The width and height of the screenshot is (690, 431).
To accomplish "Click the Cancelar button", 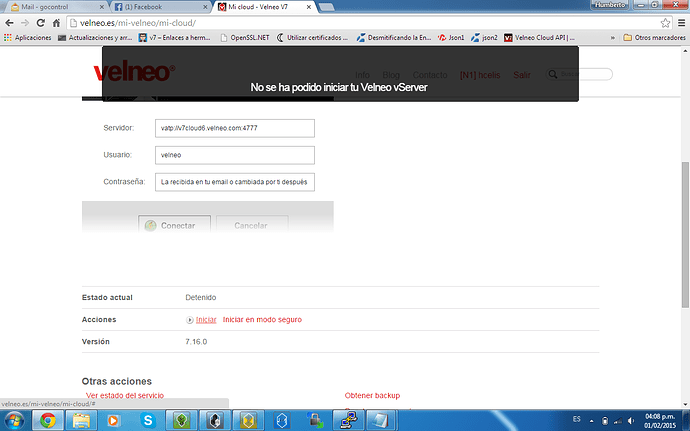I will (x=252, y=225).
